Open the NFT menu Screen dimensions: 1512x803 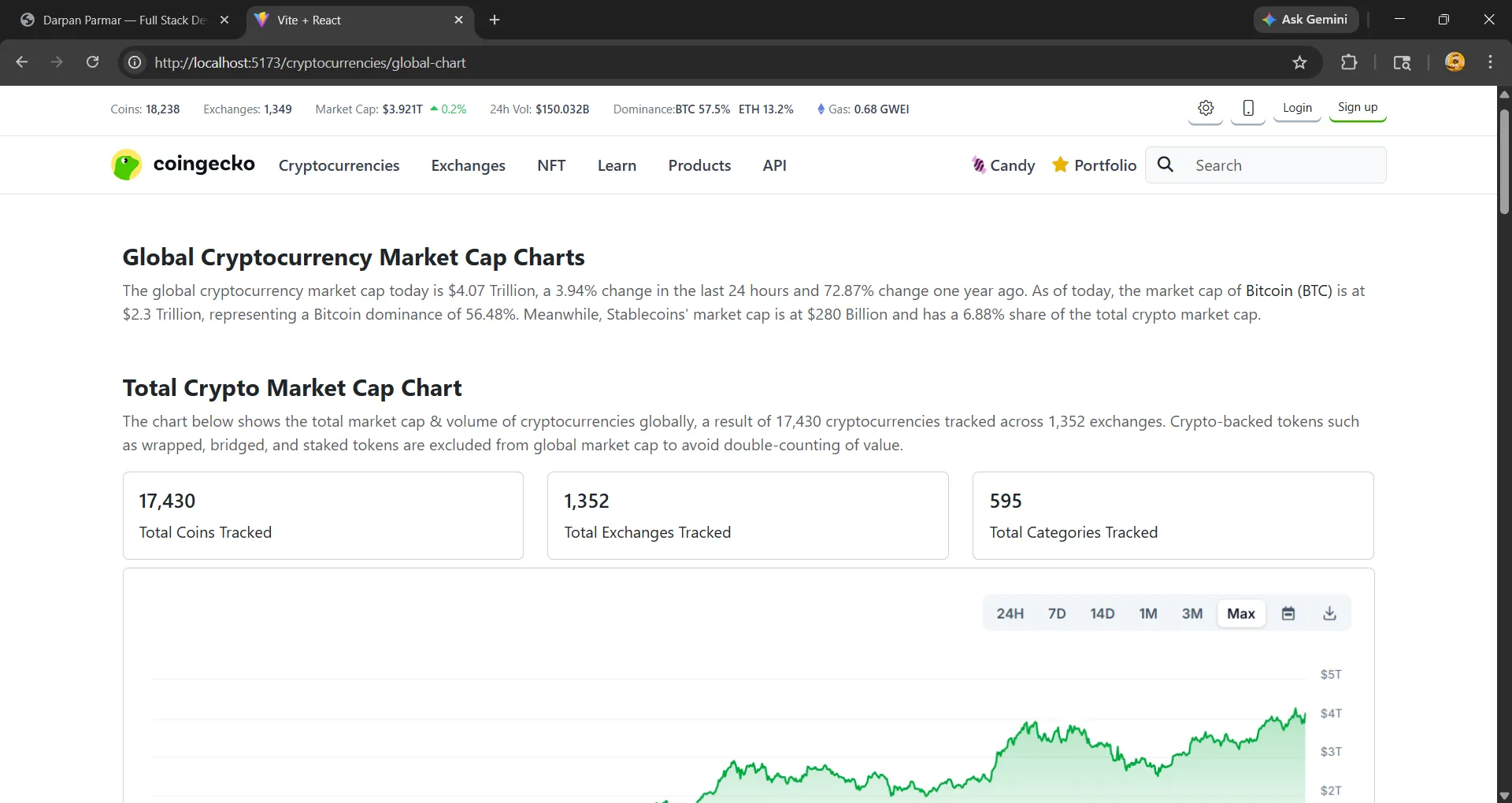coord(551,165)
